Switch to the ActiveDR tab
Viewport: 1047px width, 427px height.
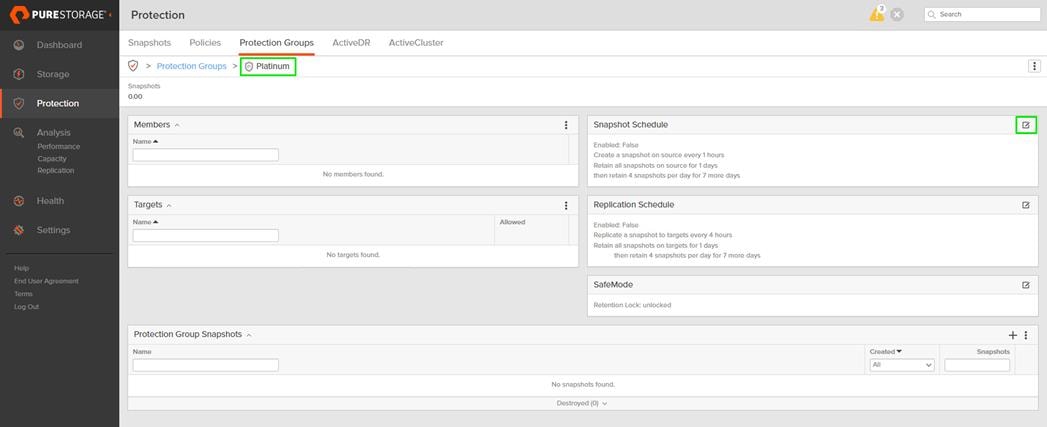(x=351, y=43)
